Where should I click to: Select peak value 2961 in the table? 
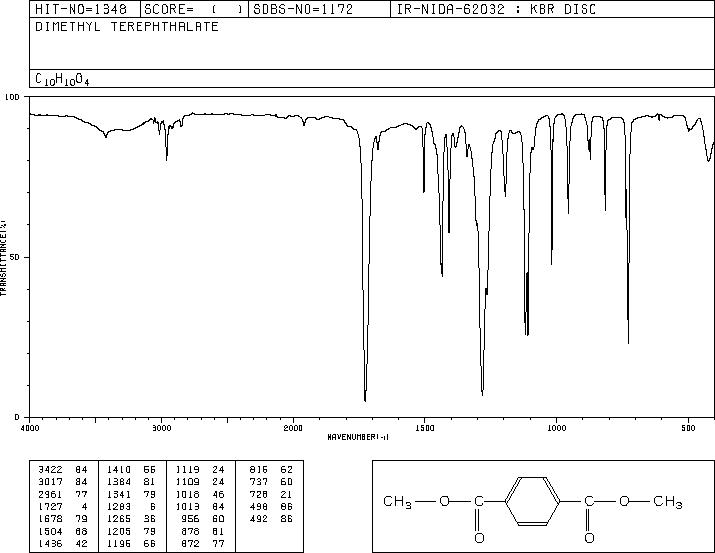[x=50, y=494]
